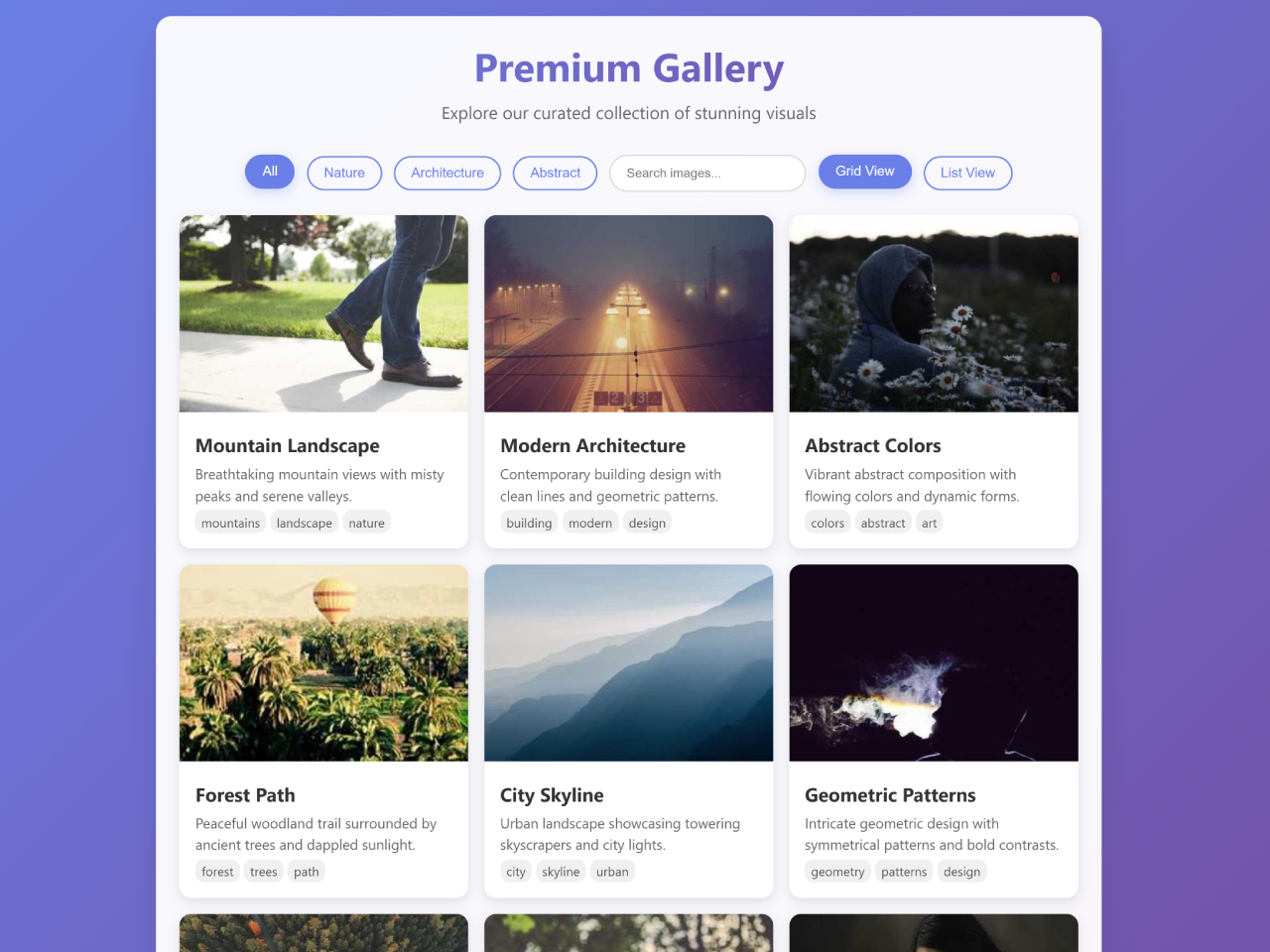Open the Geometric Patterns smoke image

pyautogui.click(x=934, y=662)
